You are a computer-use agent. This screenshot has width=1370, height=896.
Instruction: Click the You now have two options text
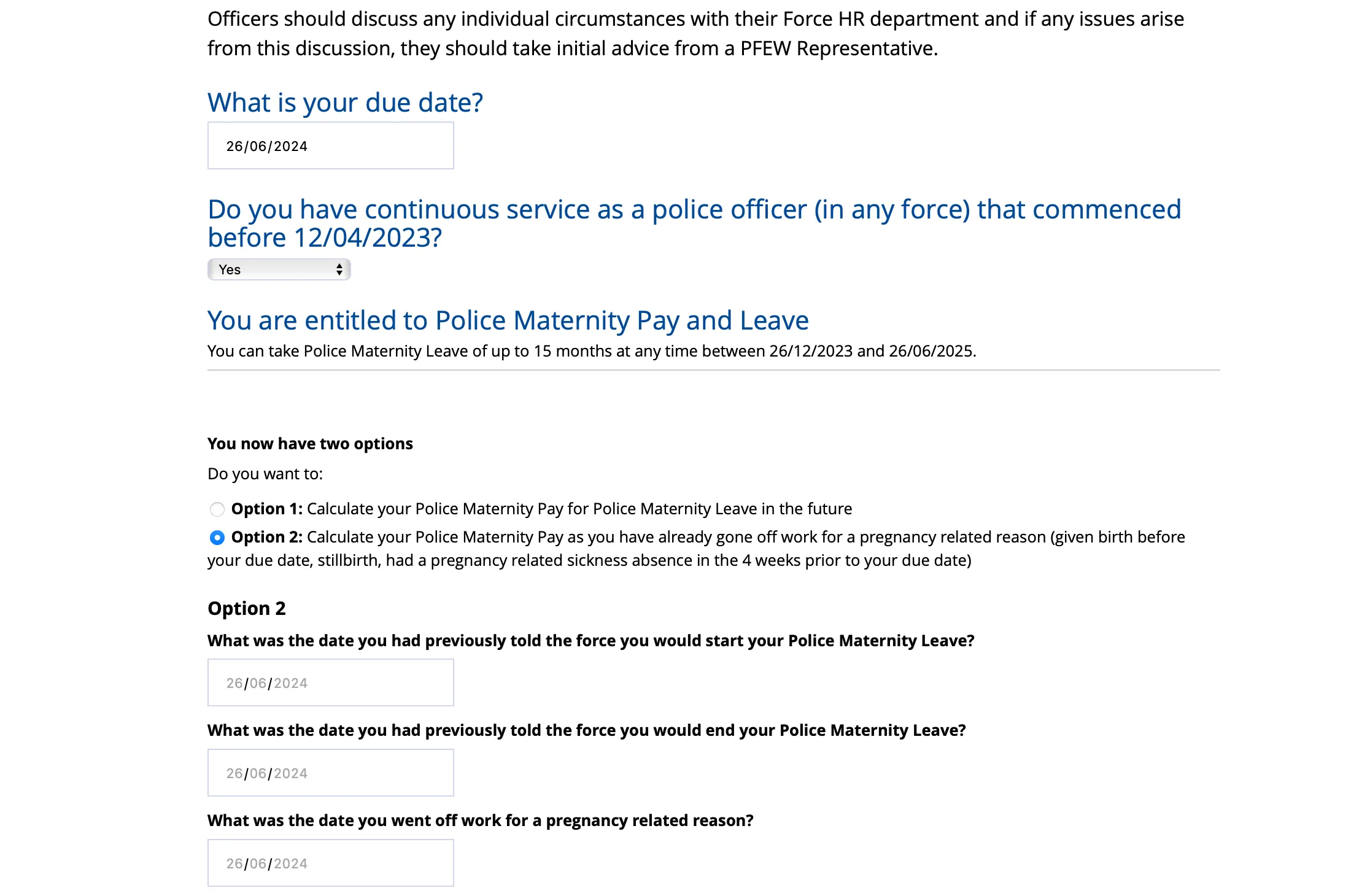[x=309, y=443]
